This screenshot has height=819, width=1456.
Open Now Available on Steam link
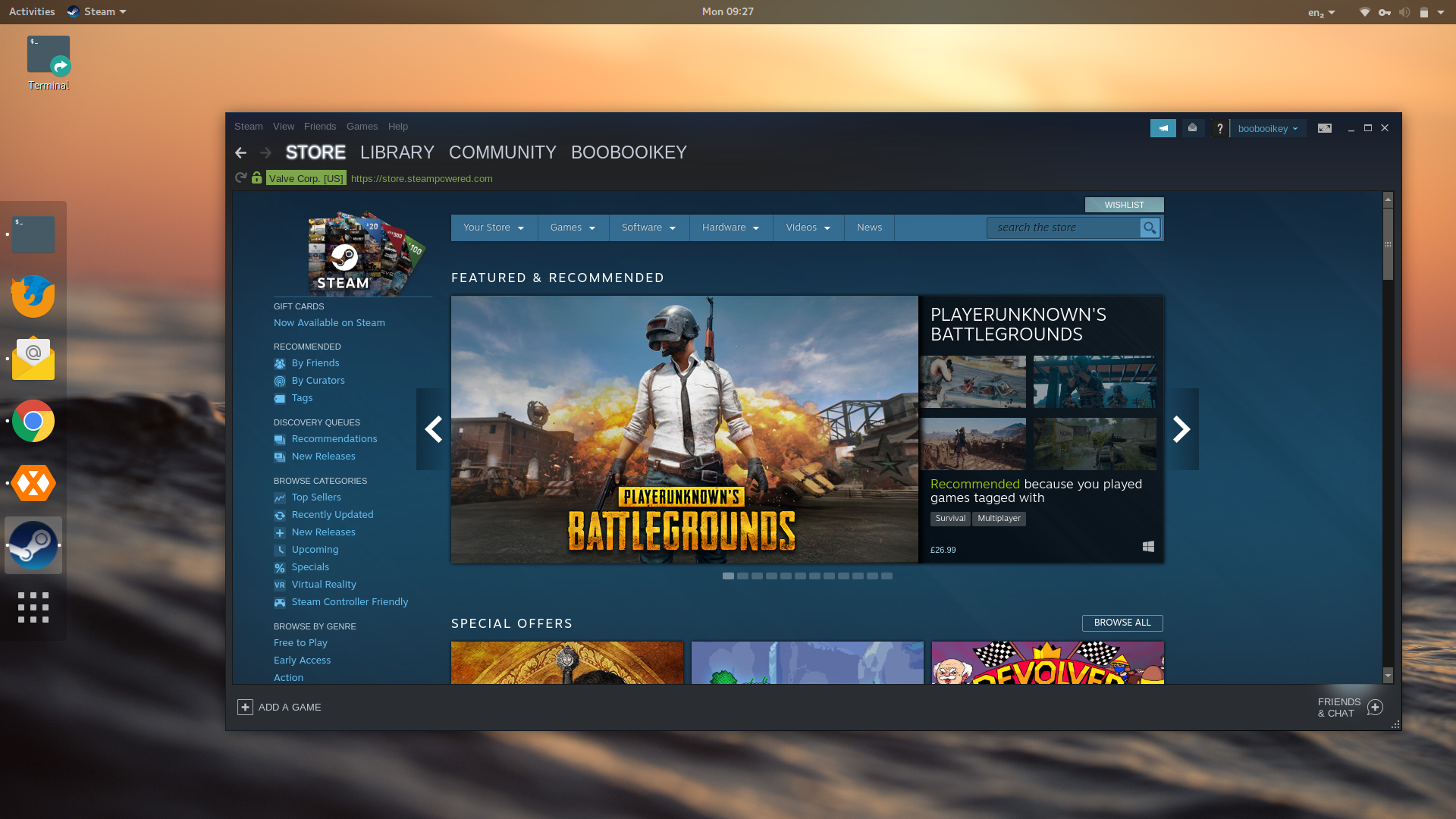coord(329,323)
